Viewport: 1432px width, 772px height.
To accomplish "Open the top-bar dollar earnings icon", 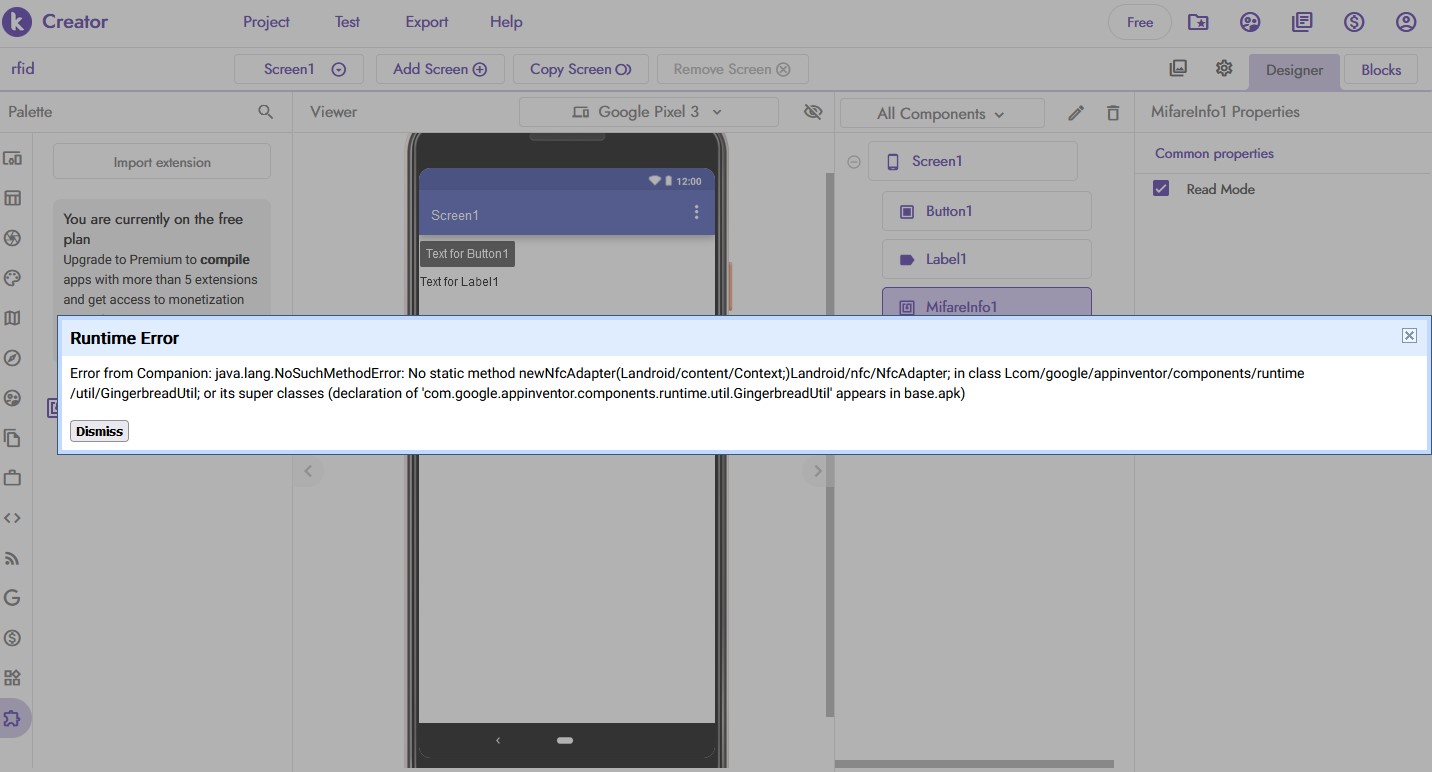I will (1354, 22).
